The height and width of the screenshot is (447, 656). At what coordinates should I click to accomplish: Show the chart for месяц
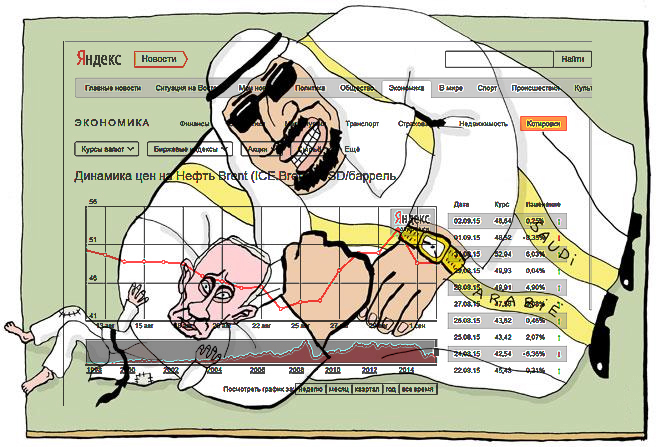coord(338,389)
